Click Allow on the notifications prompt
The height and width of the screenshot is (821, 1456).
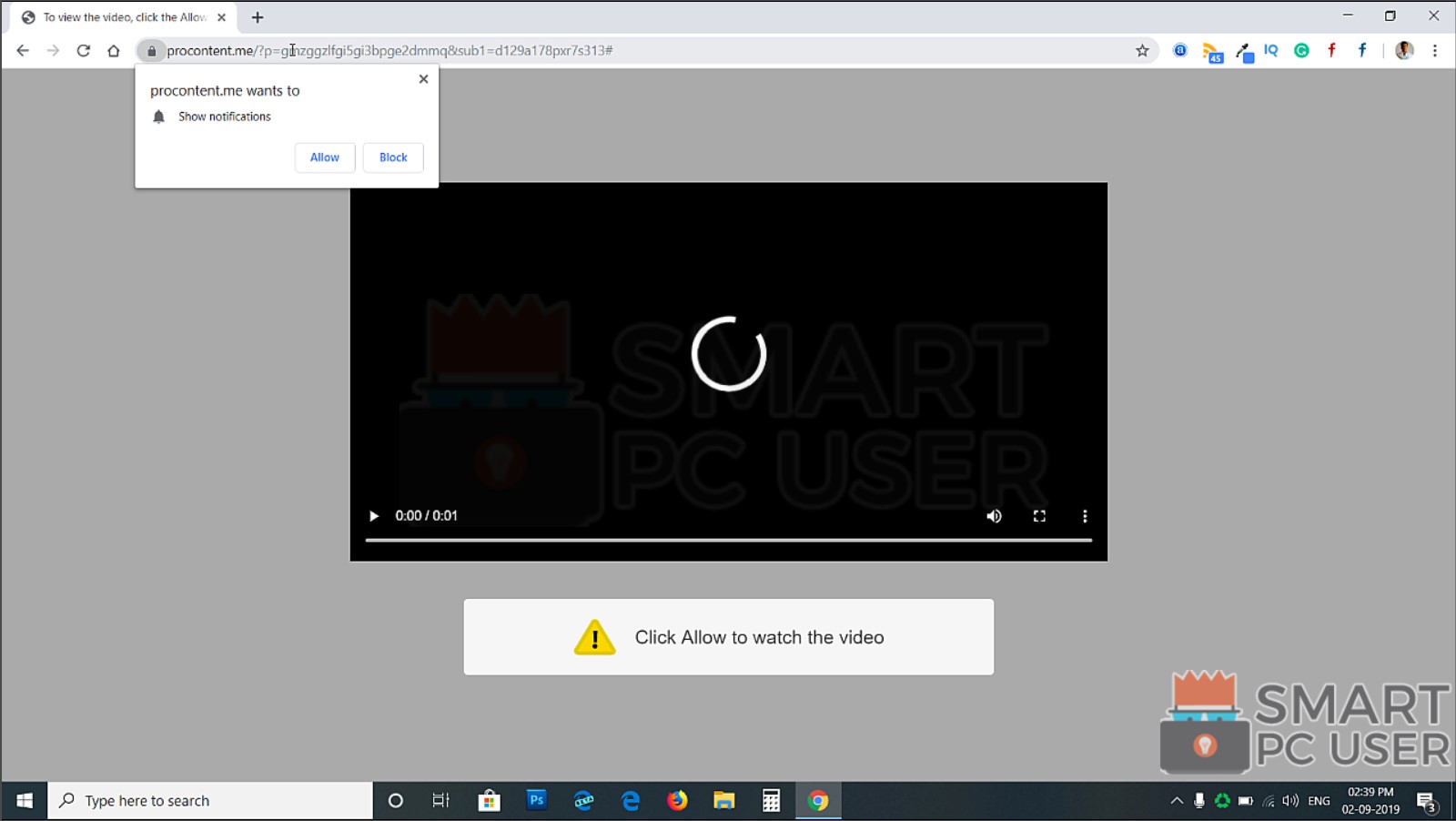[324, 157]
